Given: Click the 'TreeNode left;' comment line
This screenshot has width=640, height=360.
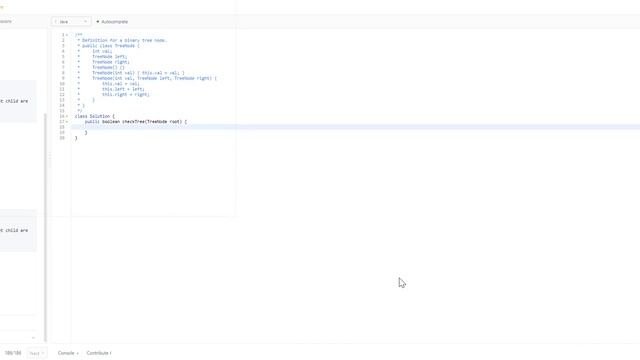Looking at the screenshot, I should 109,56.
